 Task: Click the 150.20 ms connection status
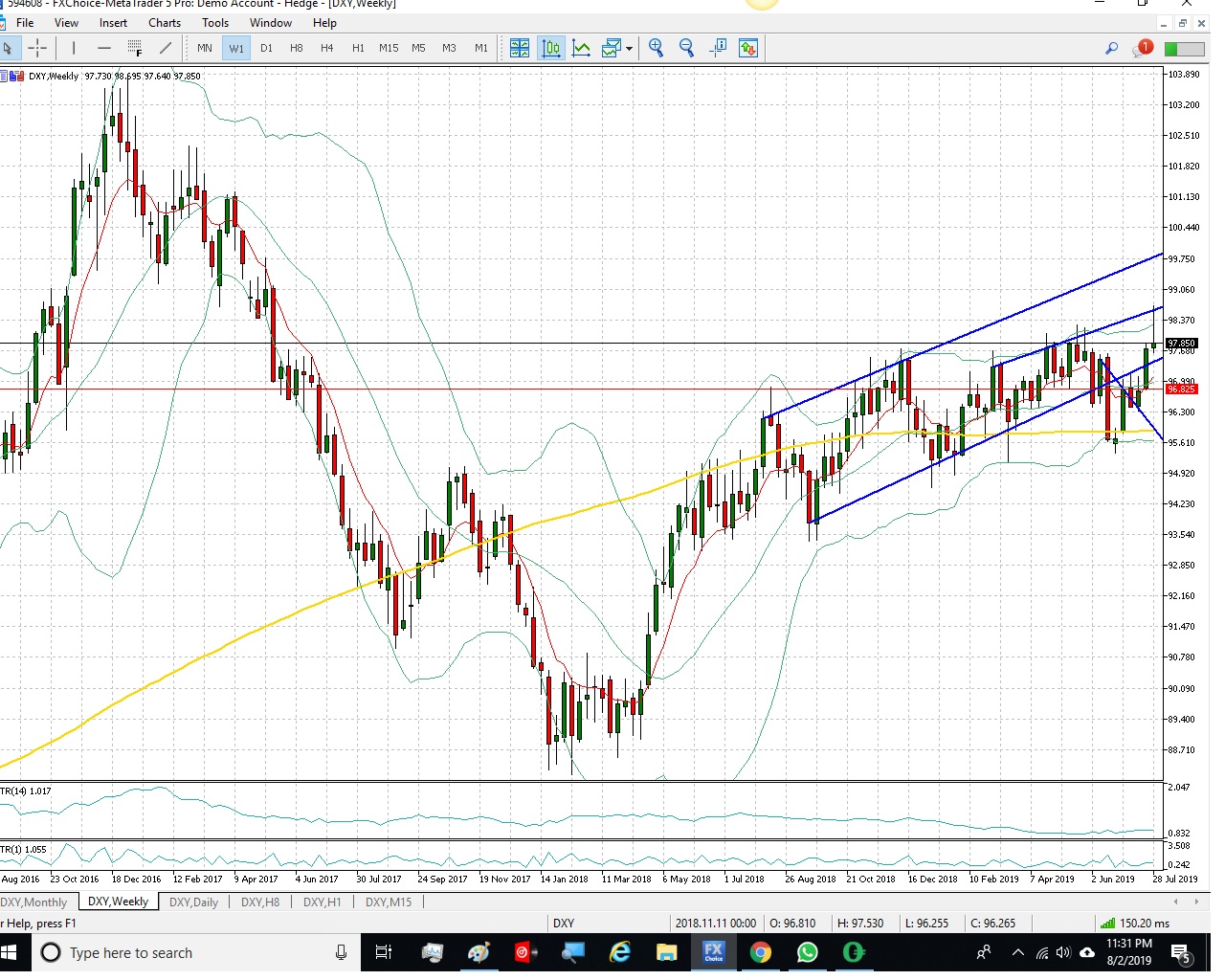[1135, 924]
